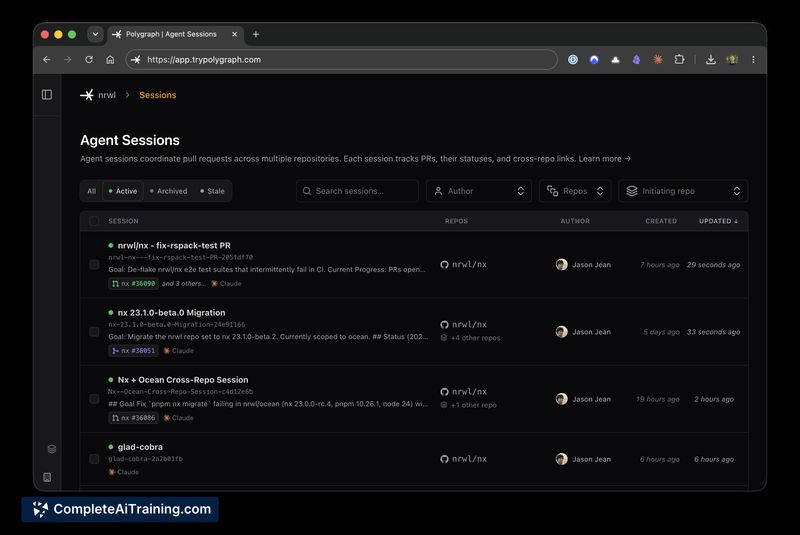This screenshot has width=800, height=535.
Task: Click '+1 other repo' text
Action: point(473,405)
